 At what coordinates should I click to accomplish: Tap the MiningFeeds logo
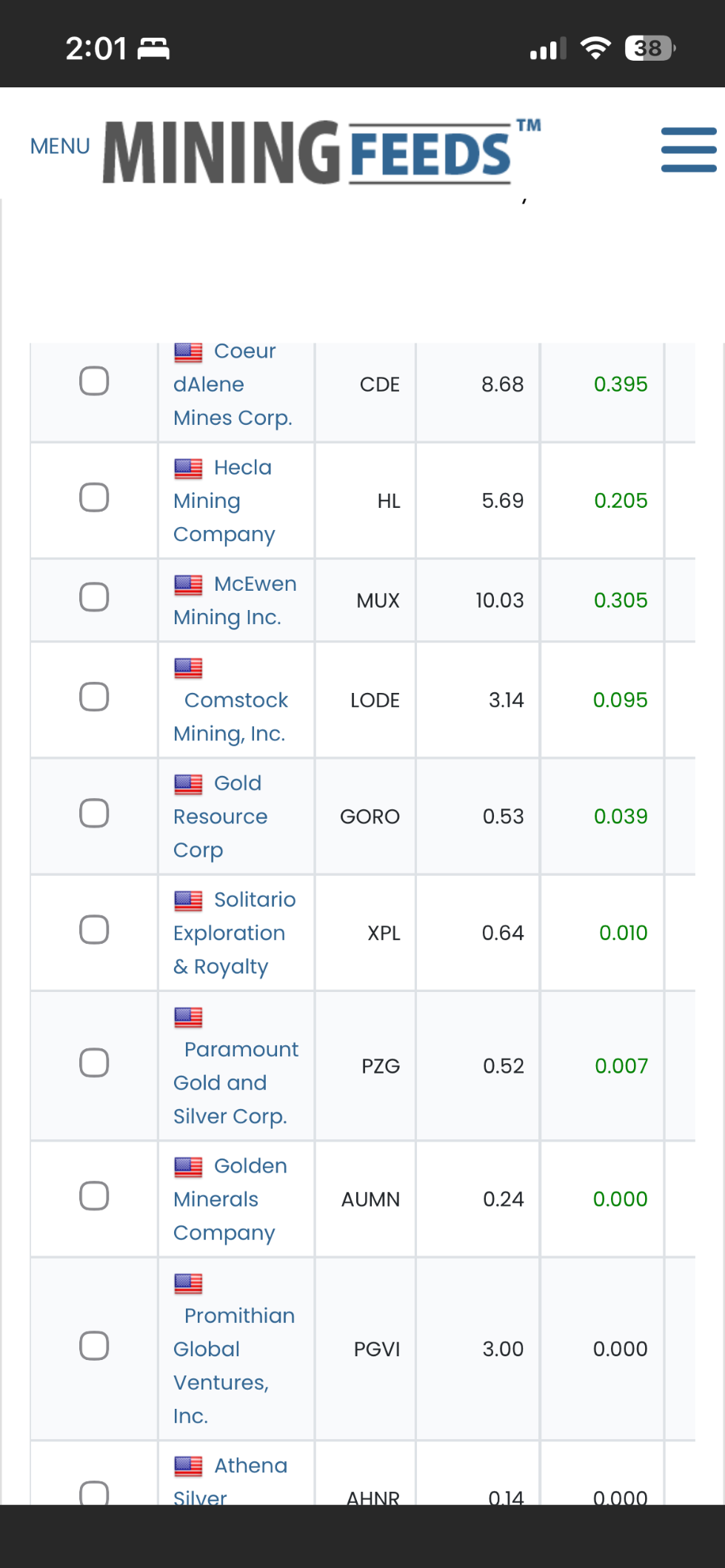[321, 152]
